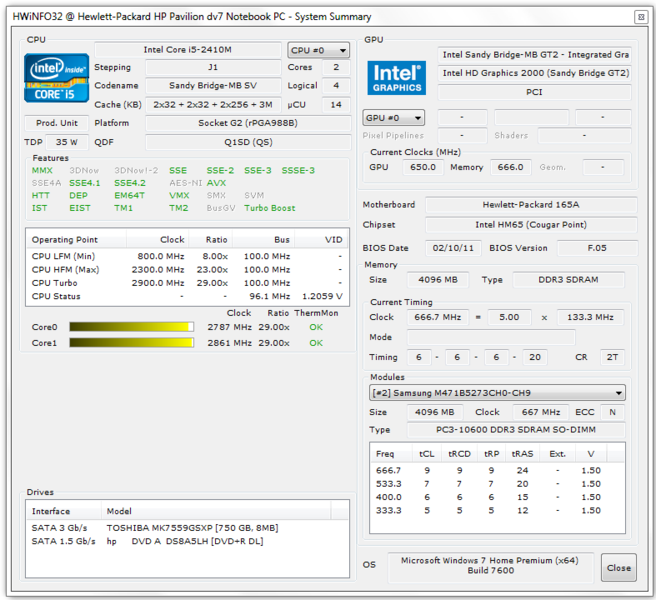This screenshot has width=656, height=600.
Task: Select the TOSHIBA MK7559GSXP drive row
Action: [x=187, y=528]
